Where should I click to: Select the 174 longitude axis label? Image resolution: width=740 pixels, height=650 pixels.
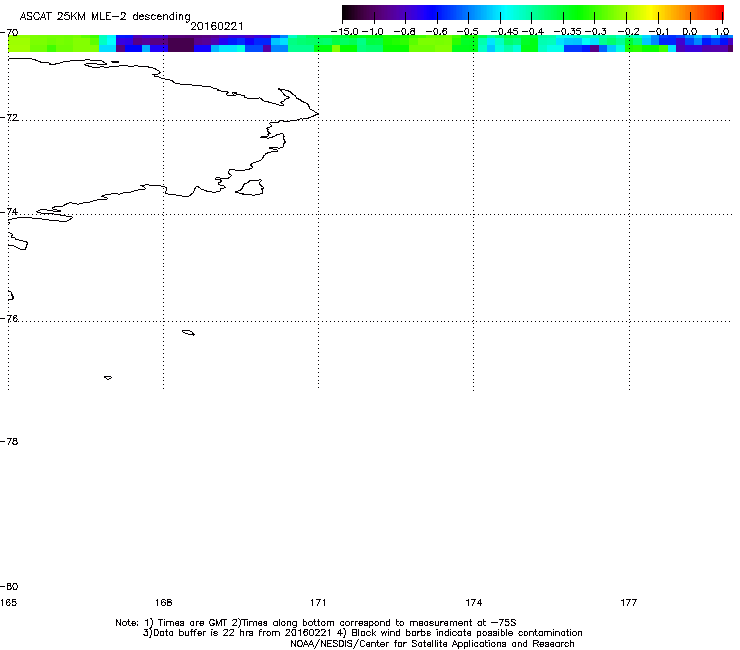pos(473,602)
